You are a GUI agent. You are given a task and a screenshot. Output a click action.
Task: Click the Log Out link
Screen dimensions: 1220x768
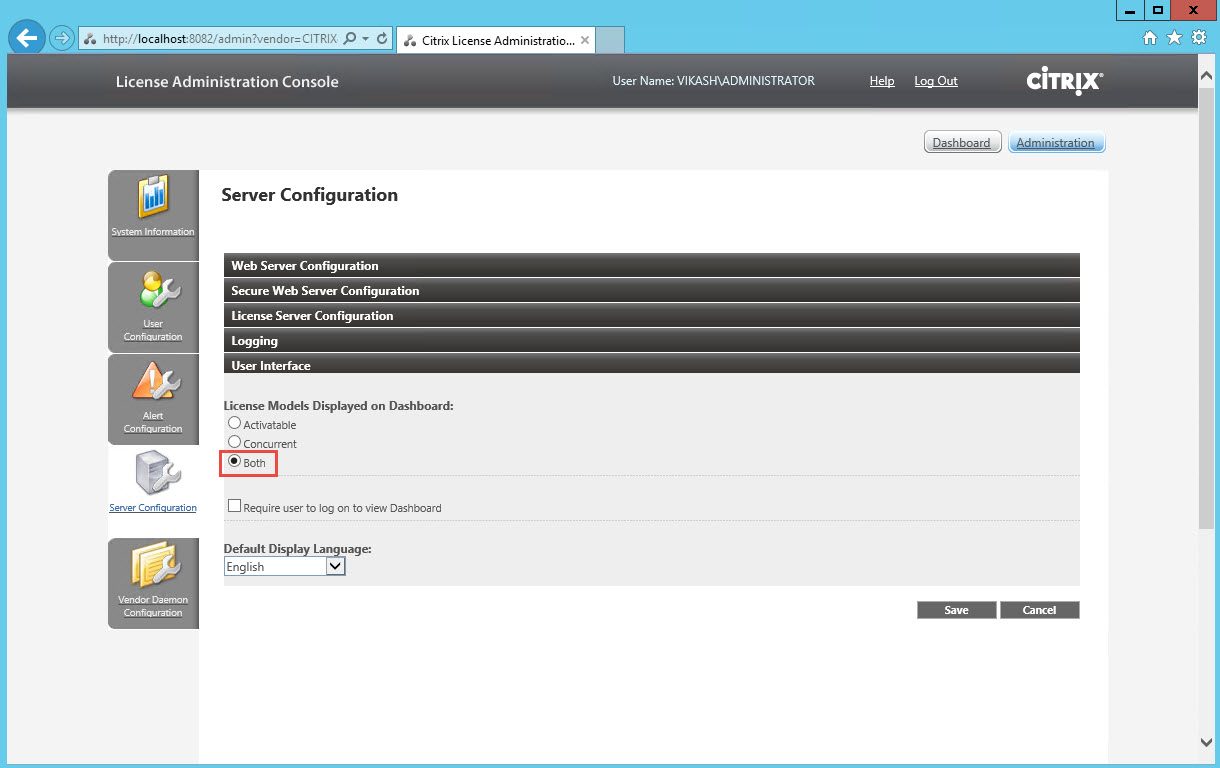click(936, 81)
